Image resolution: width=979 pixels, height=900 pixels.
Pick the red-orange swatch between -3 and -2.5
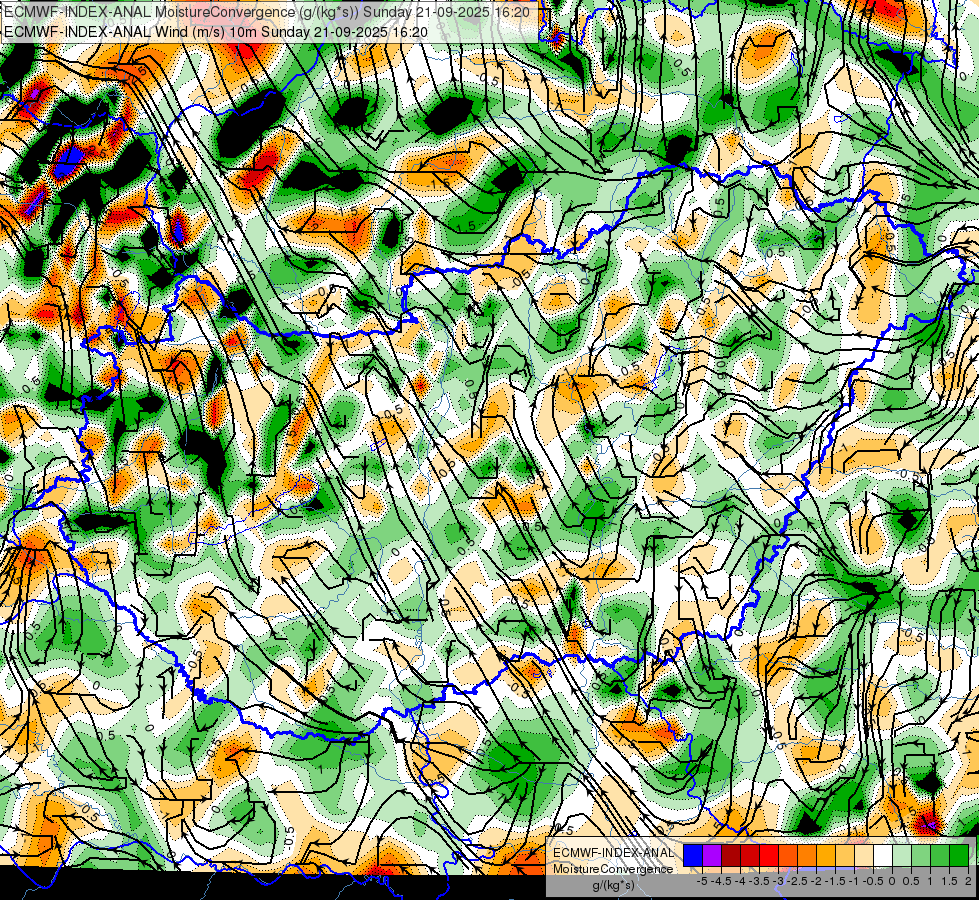point(788,856)
